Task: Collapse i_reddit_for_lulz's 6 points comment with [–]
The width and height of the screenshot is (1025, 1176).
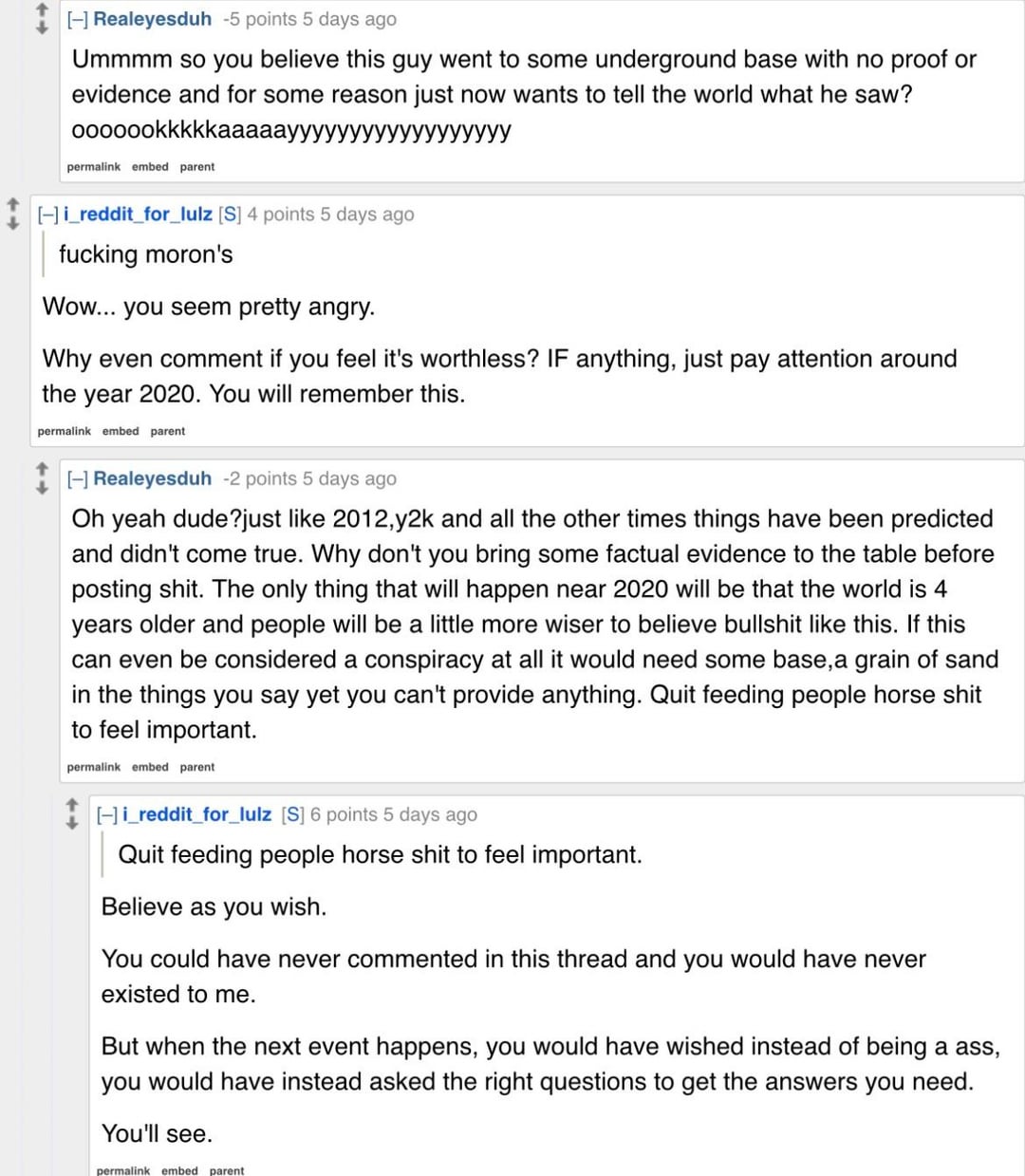Action: (107, 815)
